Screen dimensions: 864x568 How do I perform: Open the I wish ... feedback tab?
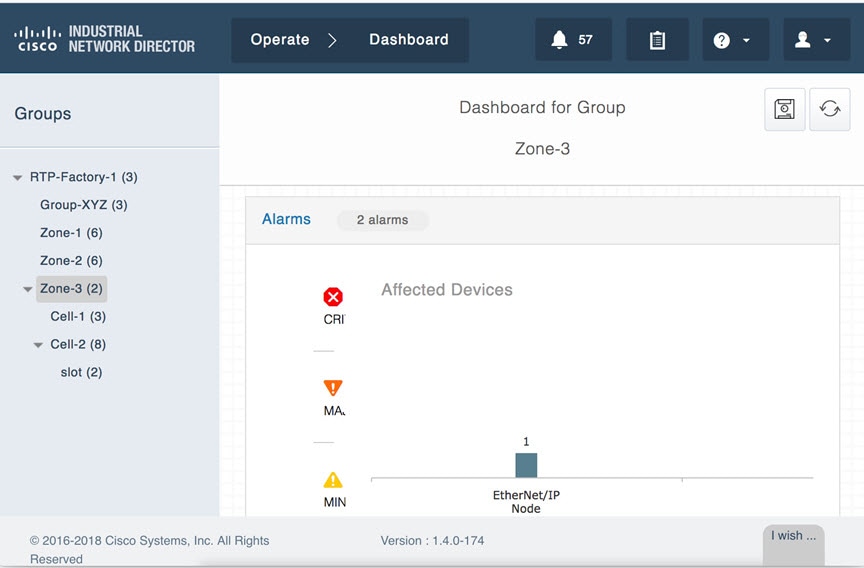[793, 543]
